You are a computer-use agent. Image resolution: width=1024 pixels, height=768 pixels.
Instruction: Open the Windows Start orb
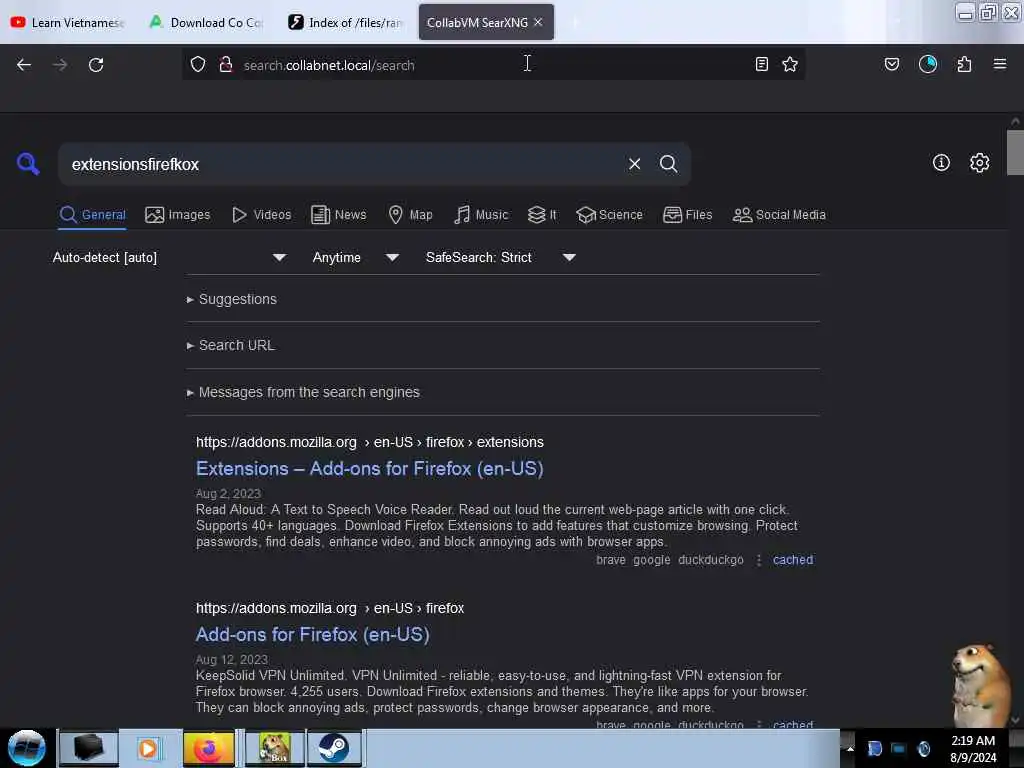[x=27, y=748]
